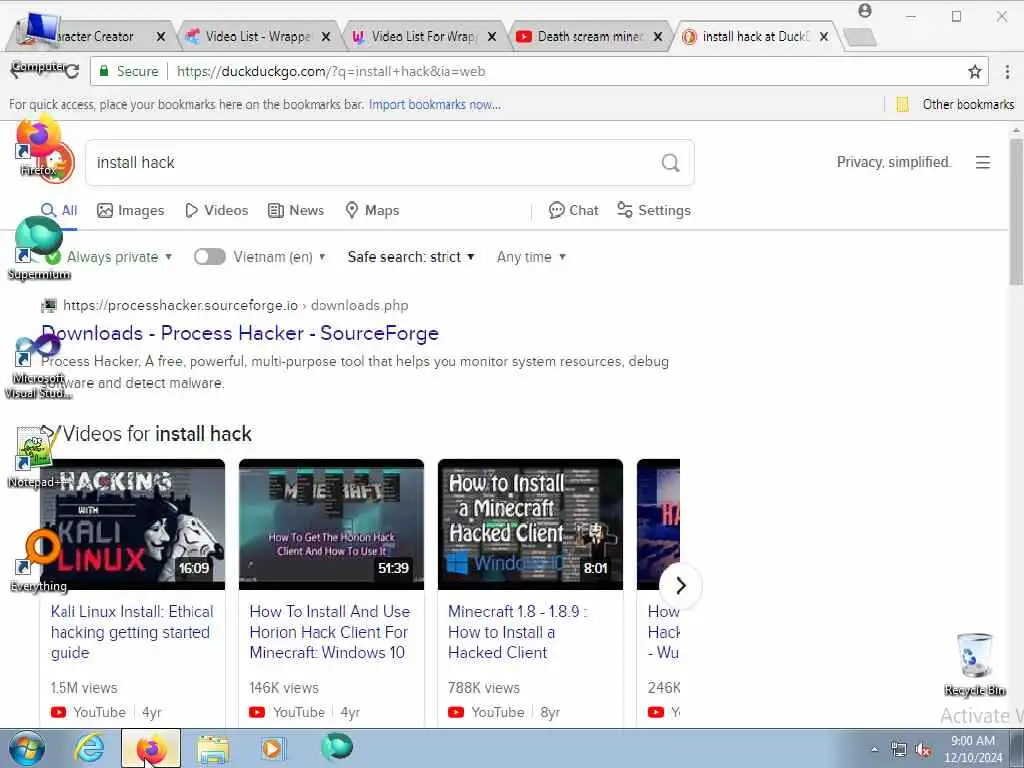Open the Microsoft Visual Studio desktop shortcut

pyautogui.click(x=39, y=366)
